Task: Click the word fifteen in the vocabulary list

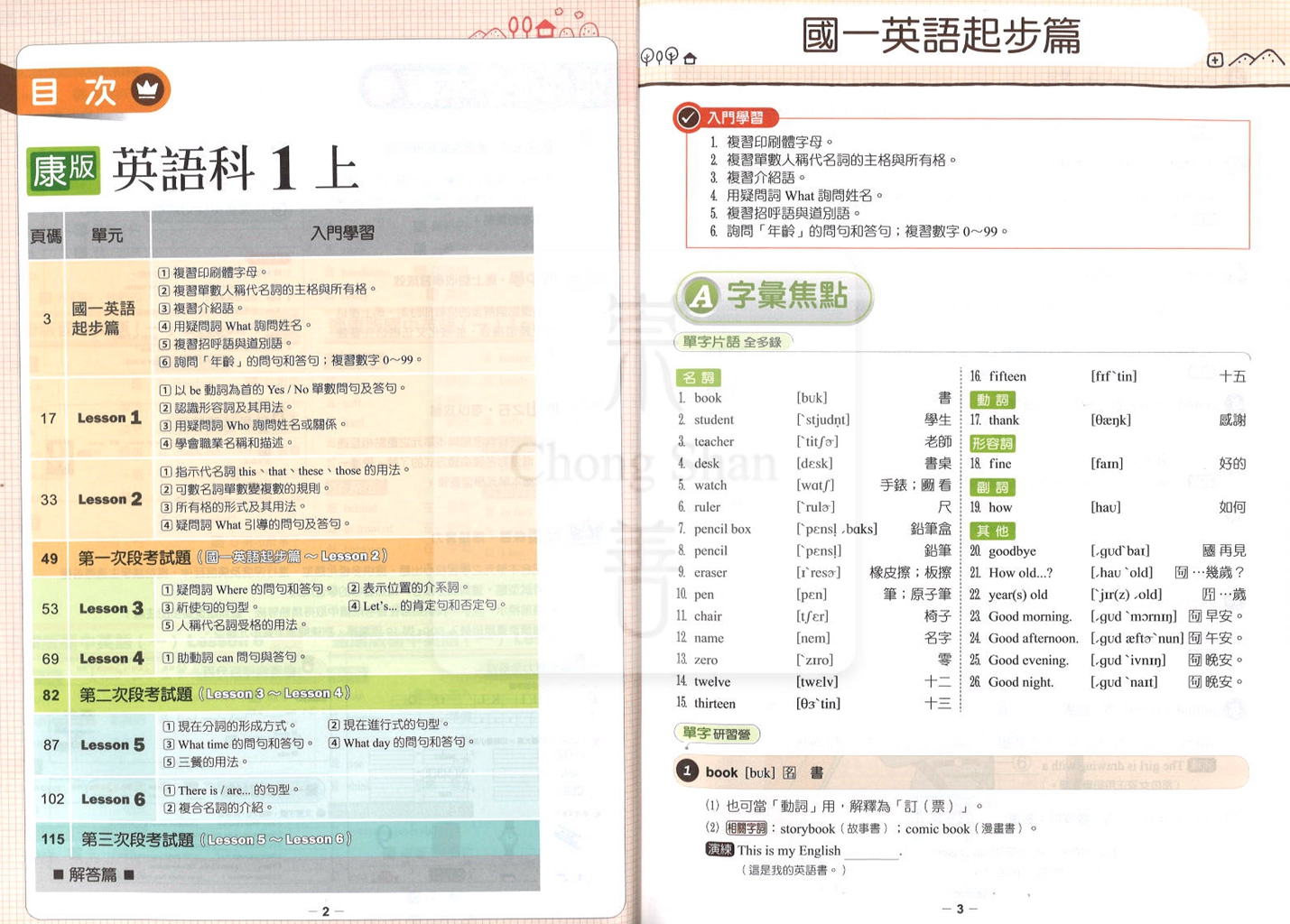Action: point(1007,376)
